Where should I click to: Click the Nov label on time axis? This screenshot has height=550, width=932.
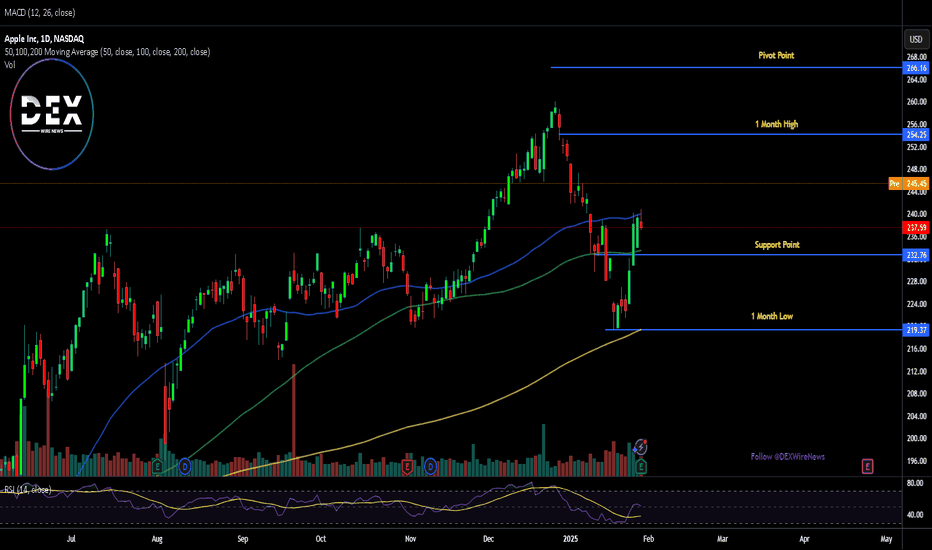tap(410, 539)
